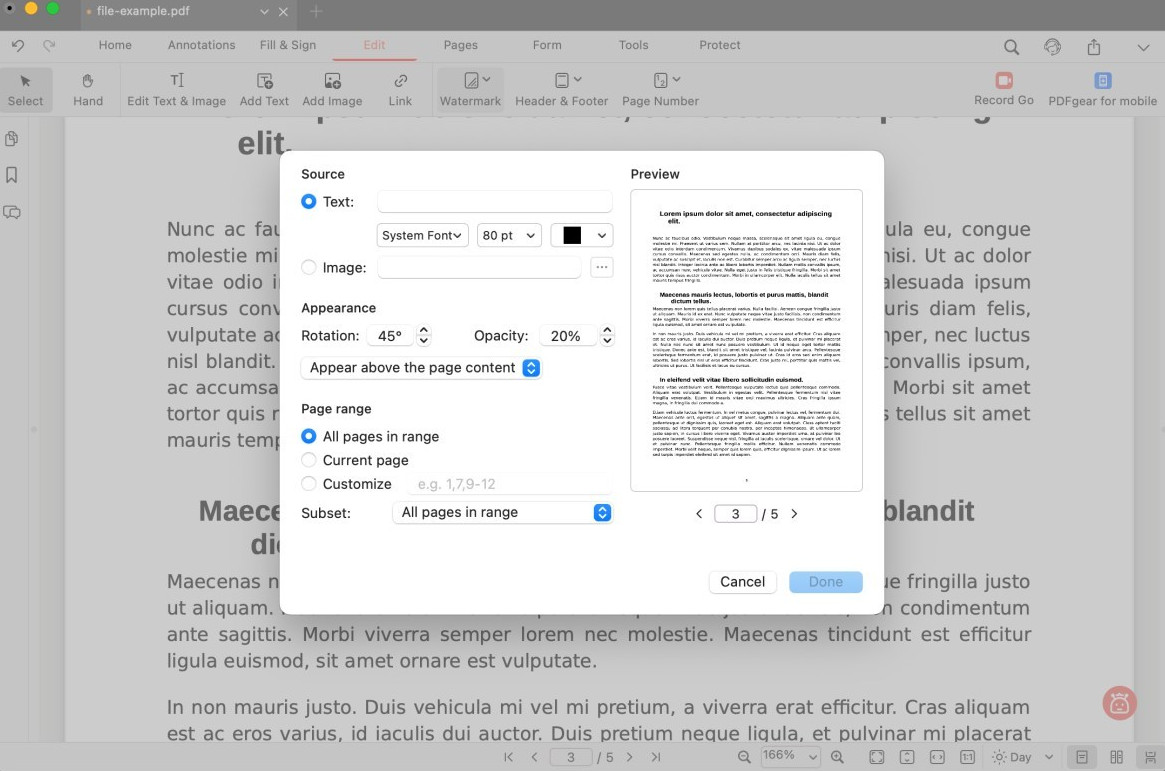This screenshot has width=1165, height=771.
Task: Expand the 80 pt font size dropdown
Action: tap(509, 235)
